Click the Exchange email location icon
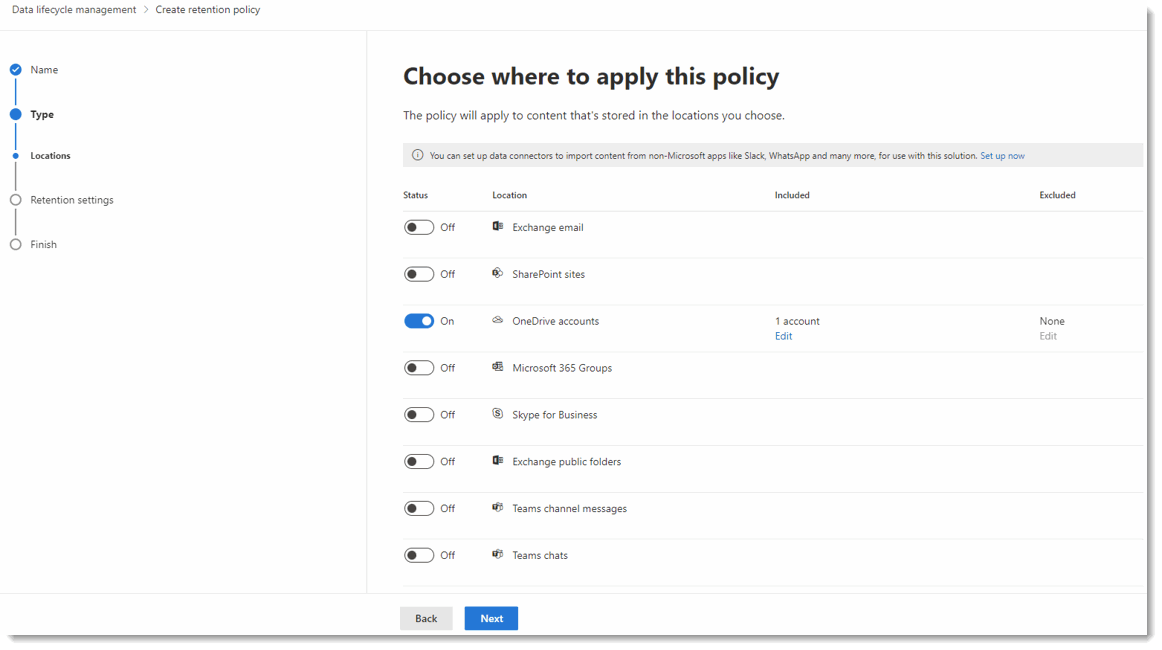This screenshot has width=1162, height=650. click(498, 226)
